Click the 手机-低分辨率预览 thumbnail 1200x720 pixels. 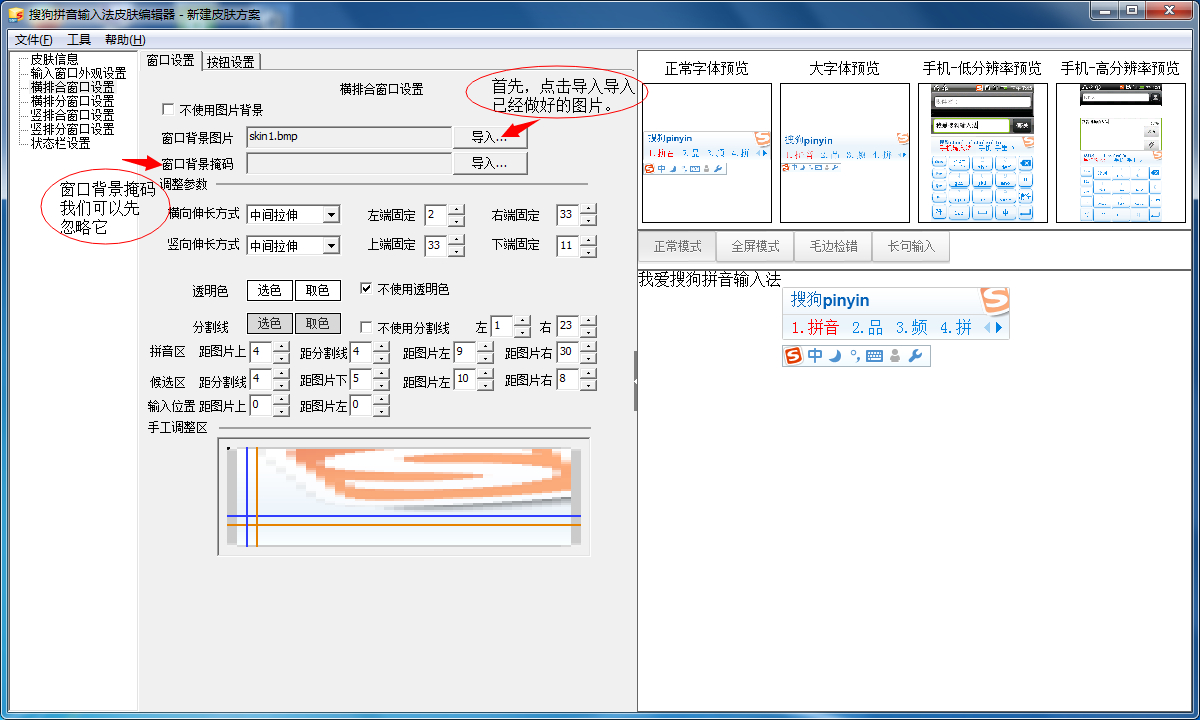click(x=983, y=153)
